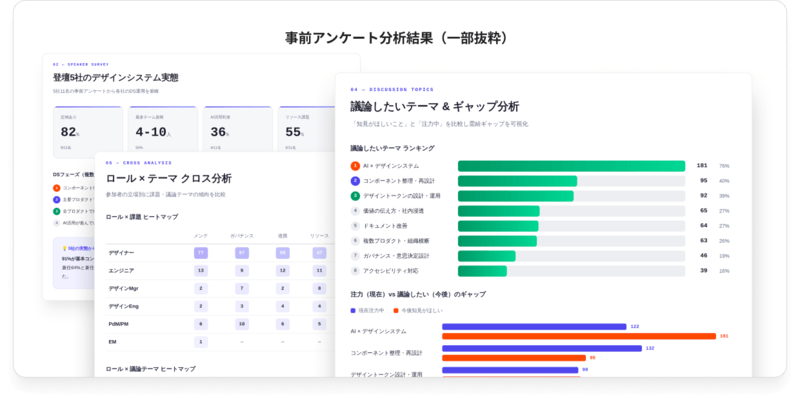Click the 10 cell in the PdM/PM row
Viewport: 800px width, 404px height.
click(x=242, y=324)
